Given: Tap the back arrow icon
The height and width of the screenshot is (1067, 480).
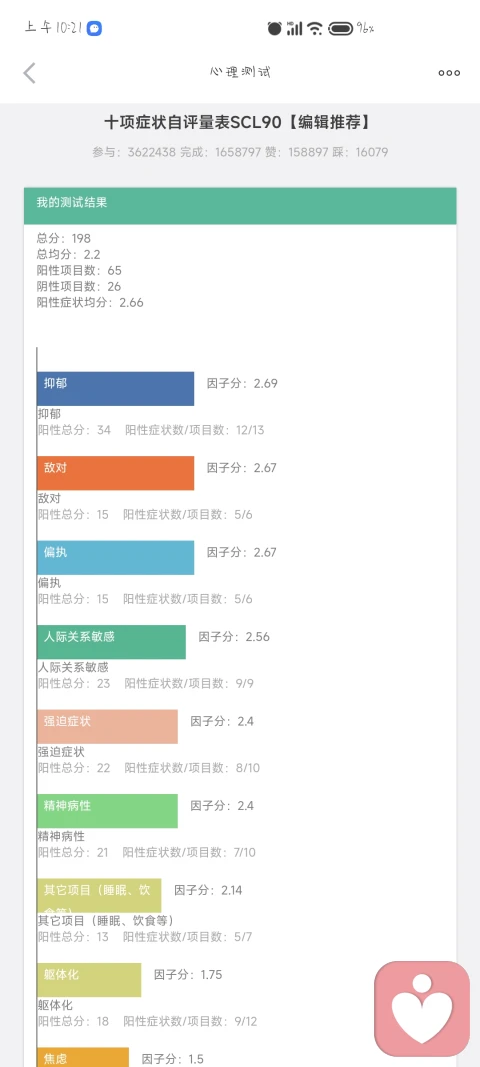Looking at the screenshot, I should (x=29, y=73).
